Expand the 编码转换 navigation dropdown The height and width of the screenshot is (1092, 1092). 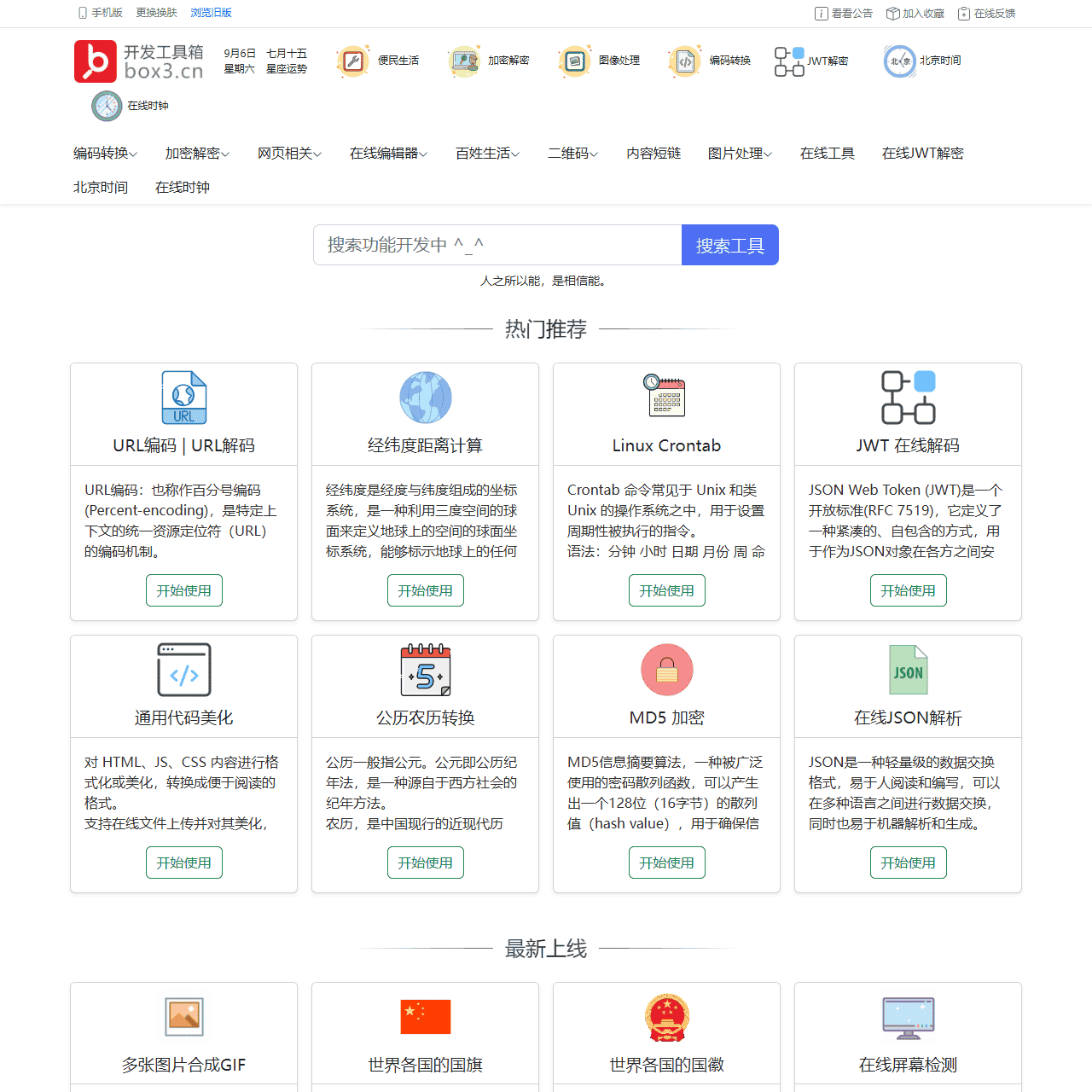101,154
